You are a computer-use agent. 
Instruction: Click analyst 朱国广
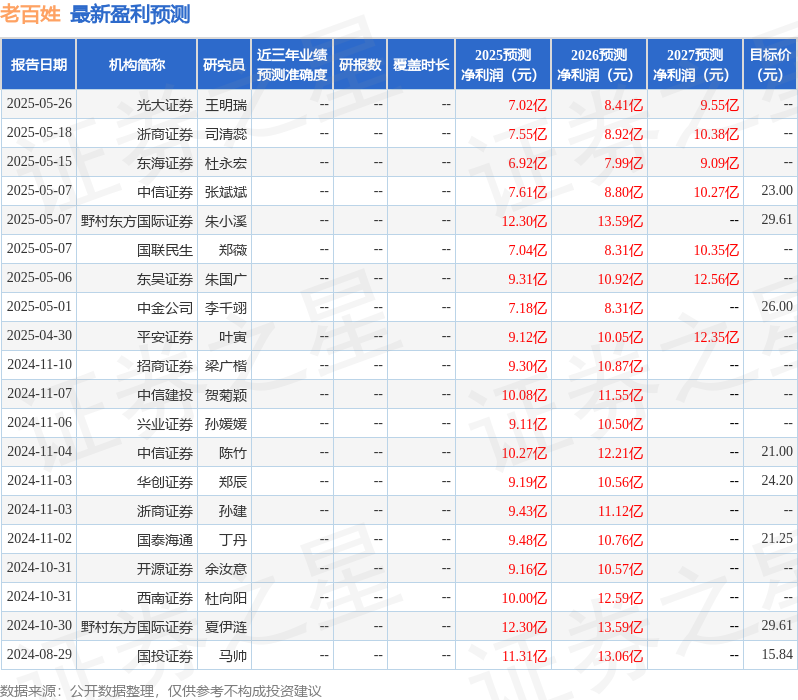click(x=226, y=279)
